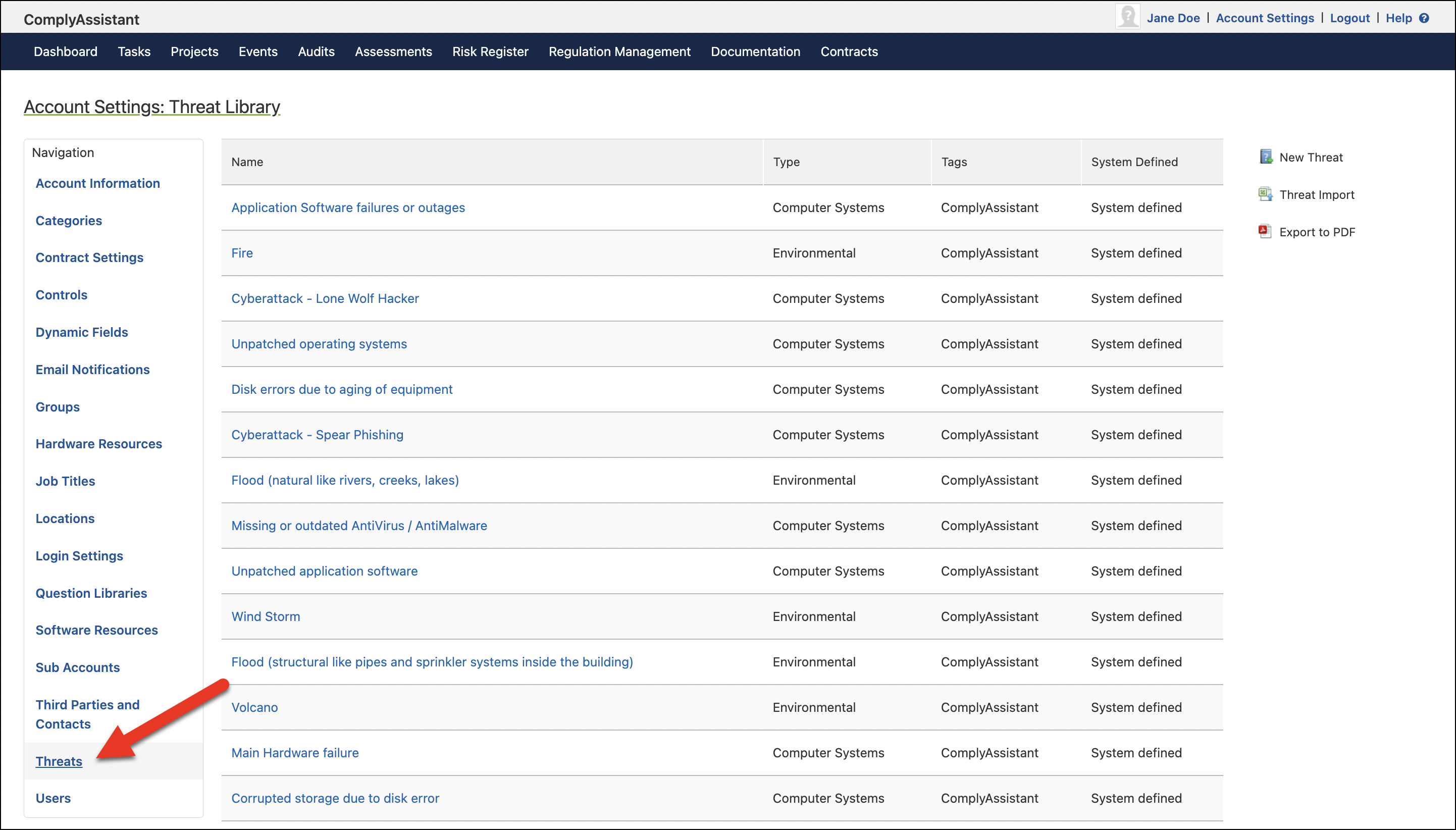Click the Account Settings: Threat Library heading
1456x830 pixels.
(151, 107)
